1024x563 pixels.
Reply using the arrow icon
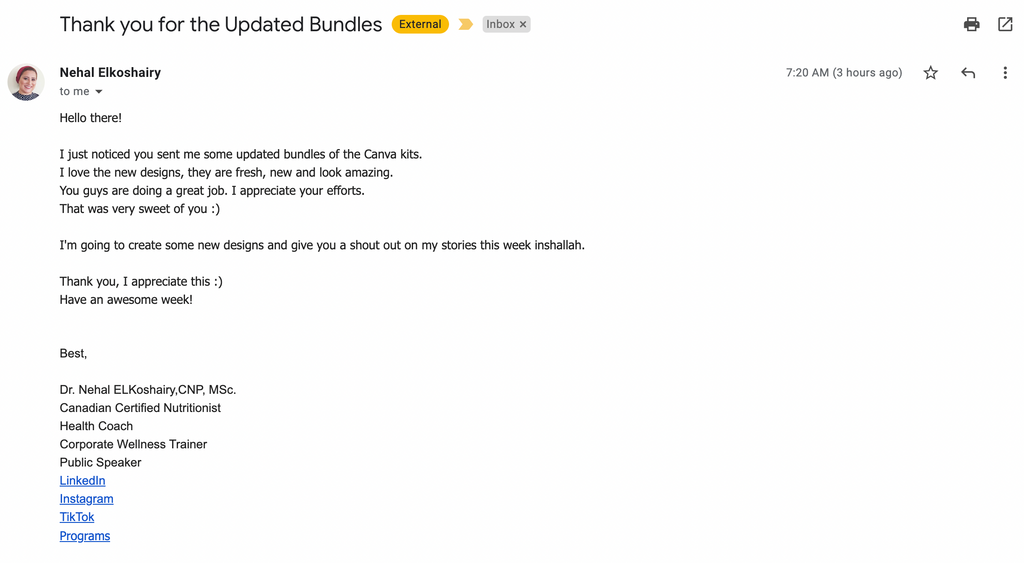[968, 72]
